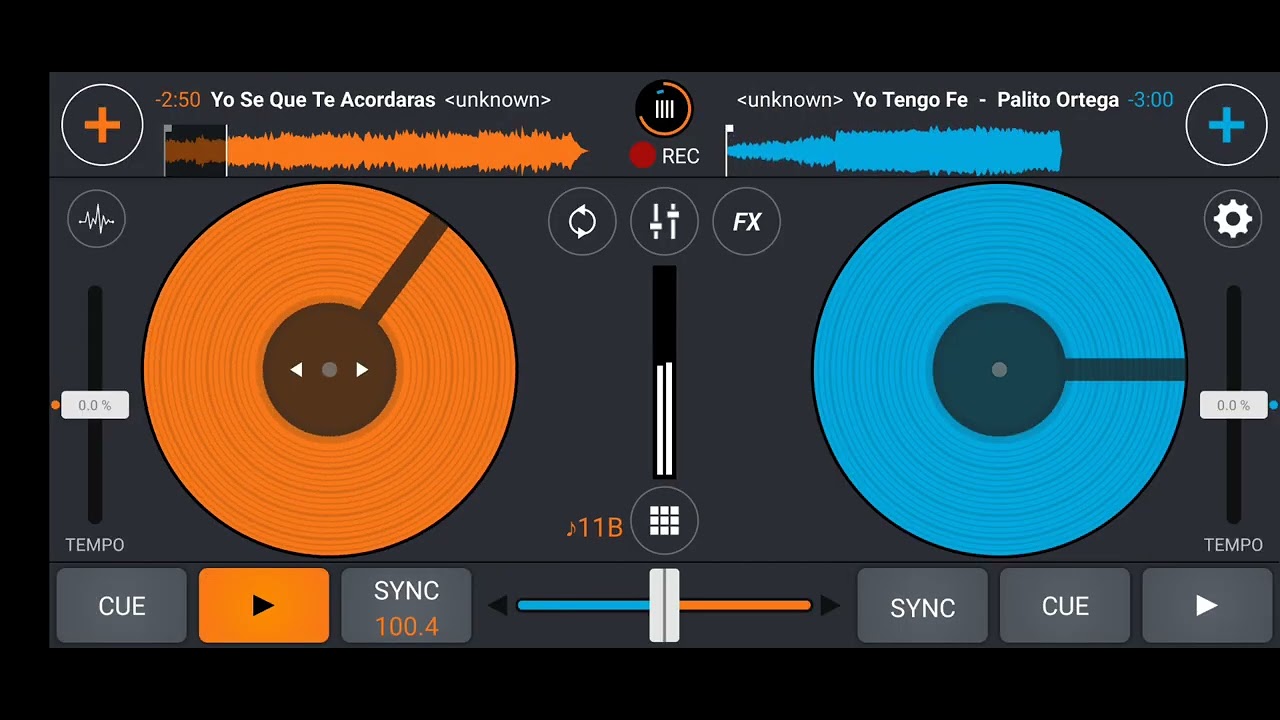Click the track title Yo Se Que Te Acordaras

(323, 100)
